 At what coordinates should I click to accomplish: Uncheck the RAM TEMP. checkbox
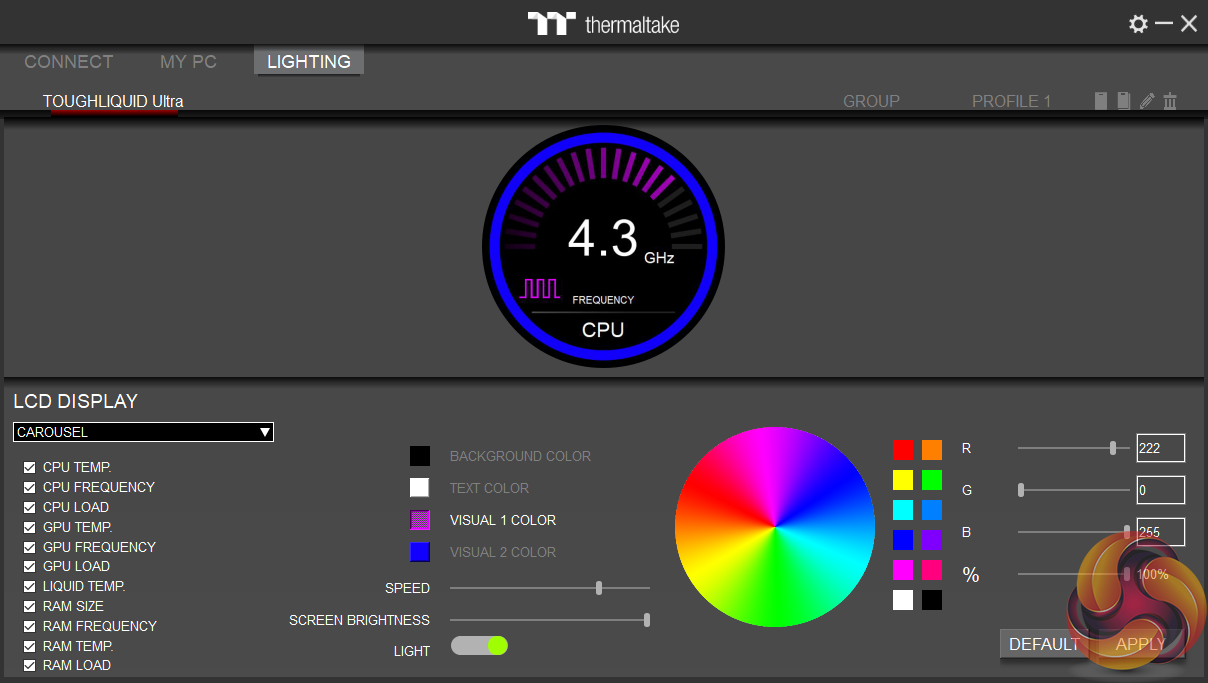29,646
